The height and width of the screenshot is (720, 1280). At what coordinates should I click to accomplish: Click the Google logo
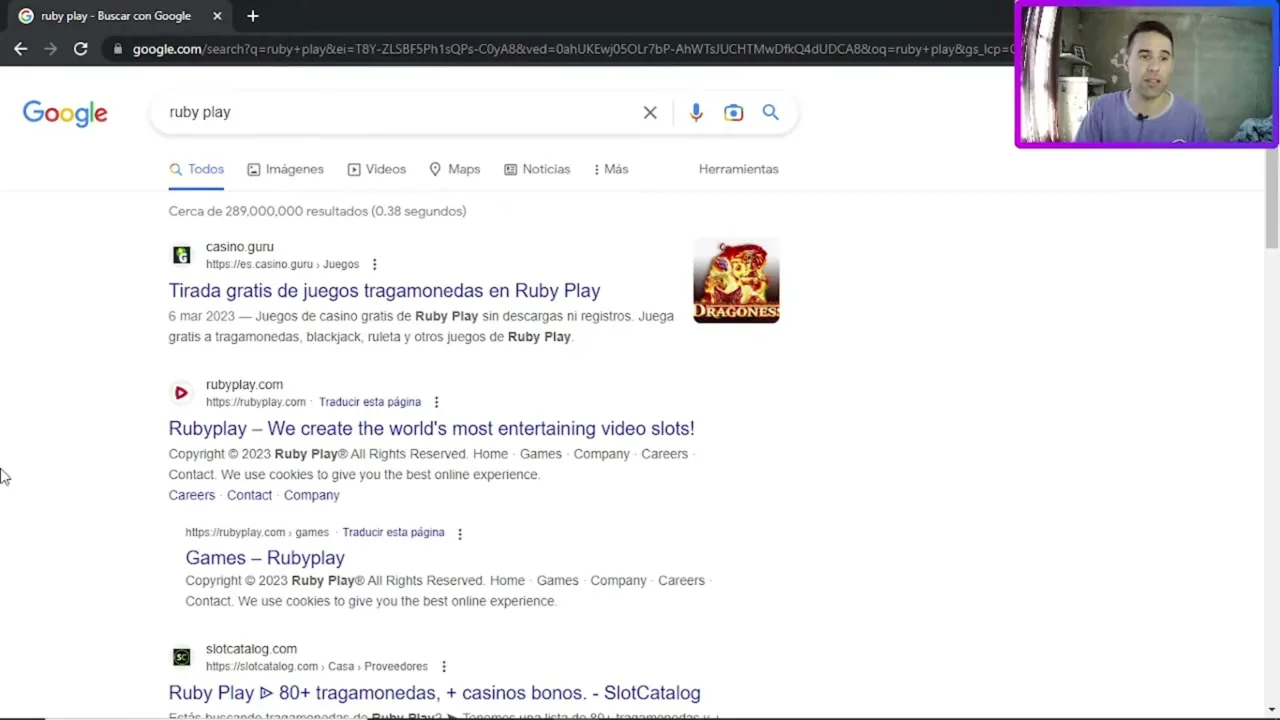tap(65, 113)
